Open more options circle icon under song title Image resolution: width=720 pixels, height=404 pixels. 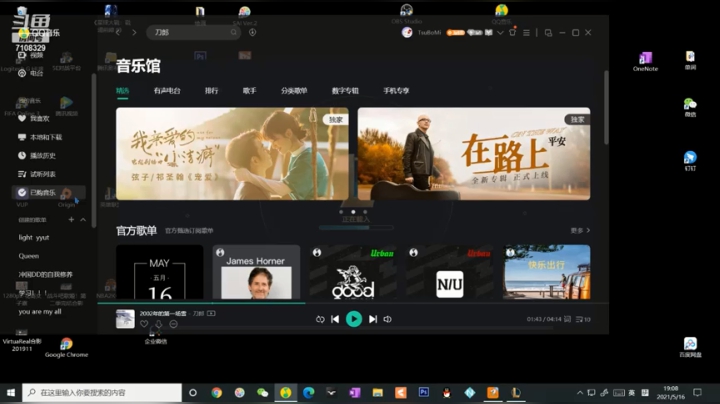[173, 324]
